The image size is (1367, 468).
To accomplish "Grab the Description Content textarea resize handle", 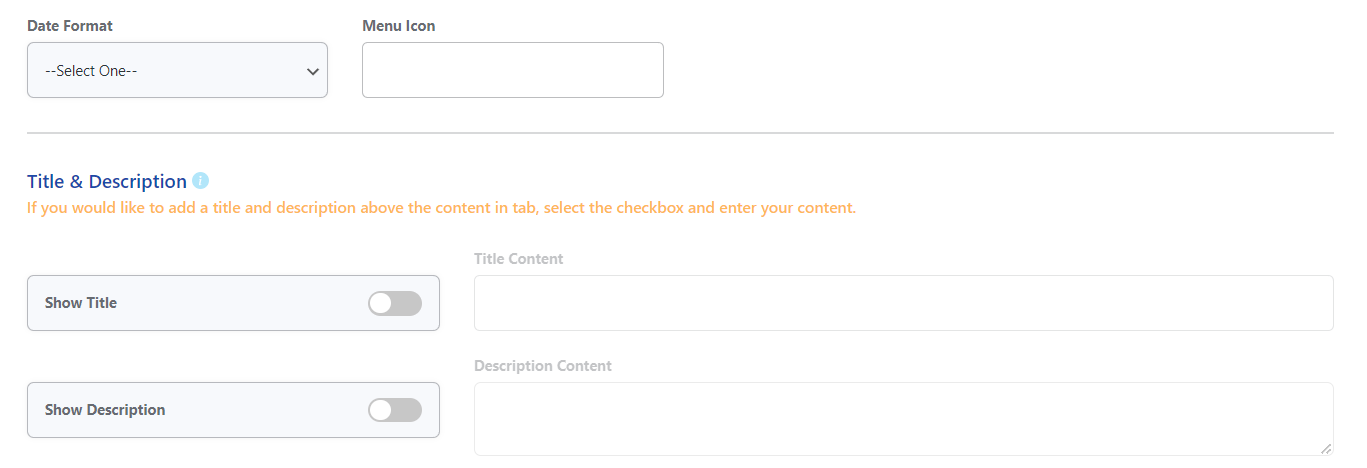I will 1326,449.
